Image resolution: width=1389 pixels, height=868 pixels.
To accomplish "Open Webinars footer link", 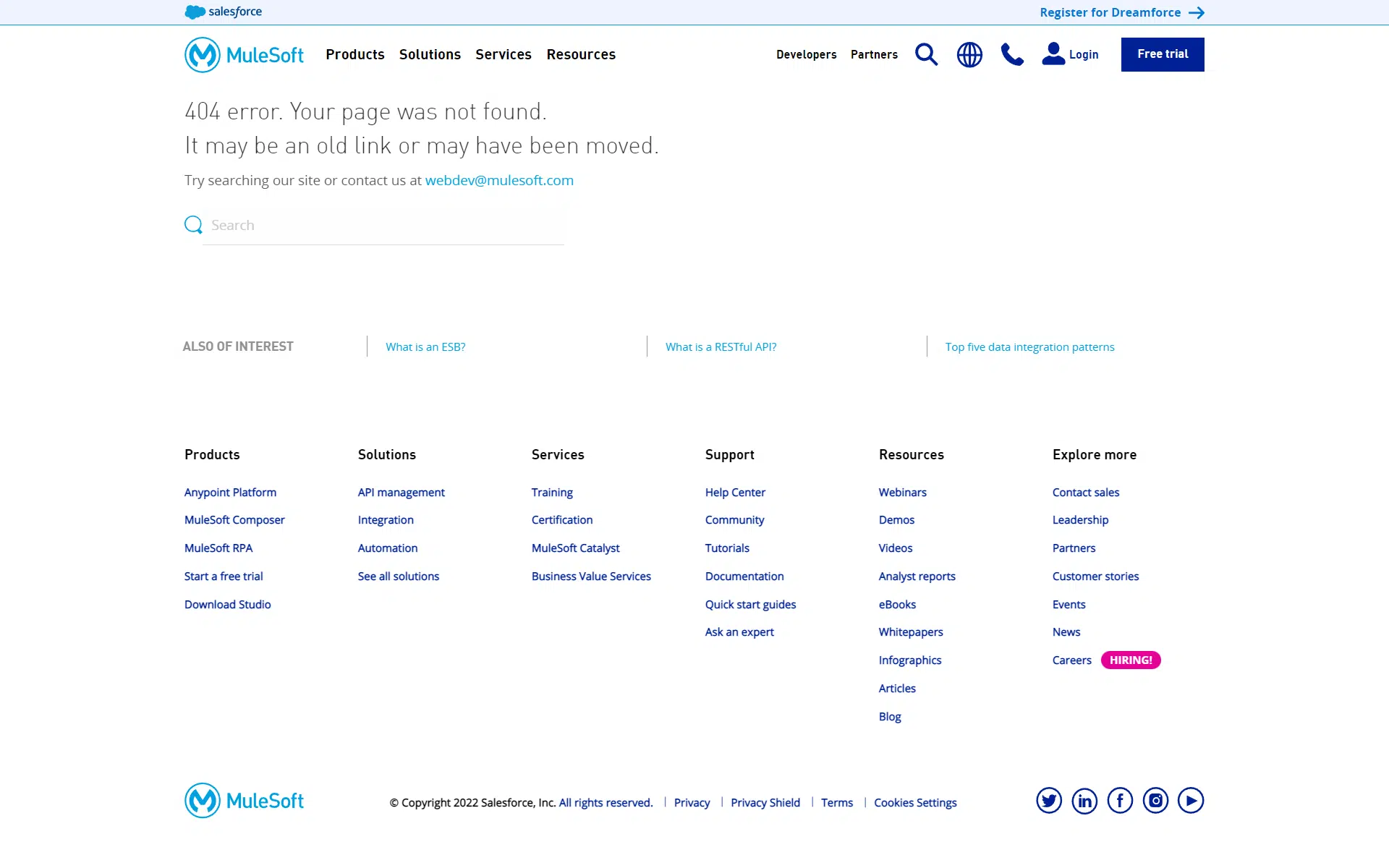I will (x=902, y=492).
